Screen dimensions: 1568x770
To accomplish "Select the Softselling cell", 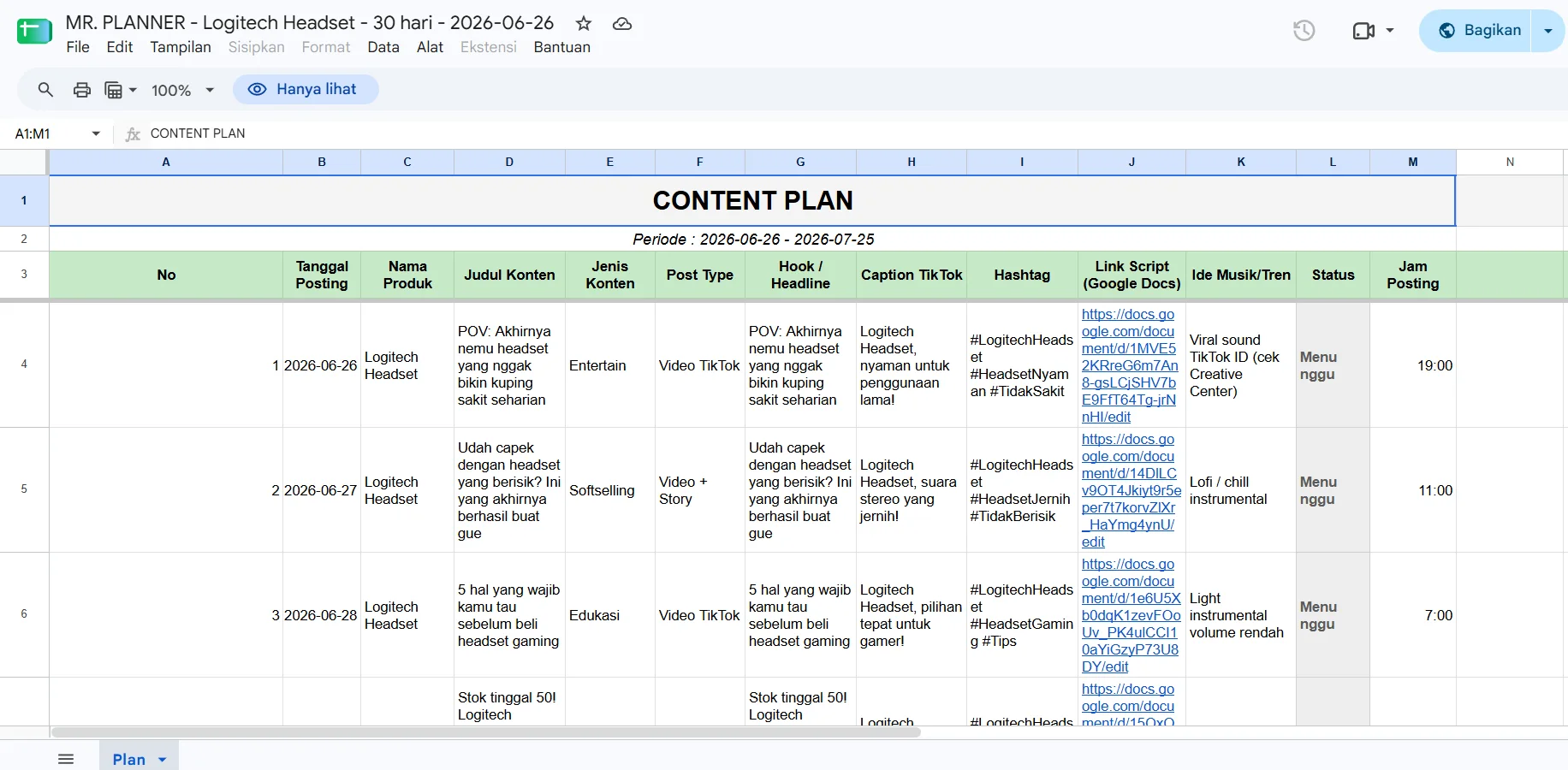I will pyautogui.click(x=610, y=490).
